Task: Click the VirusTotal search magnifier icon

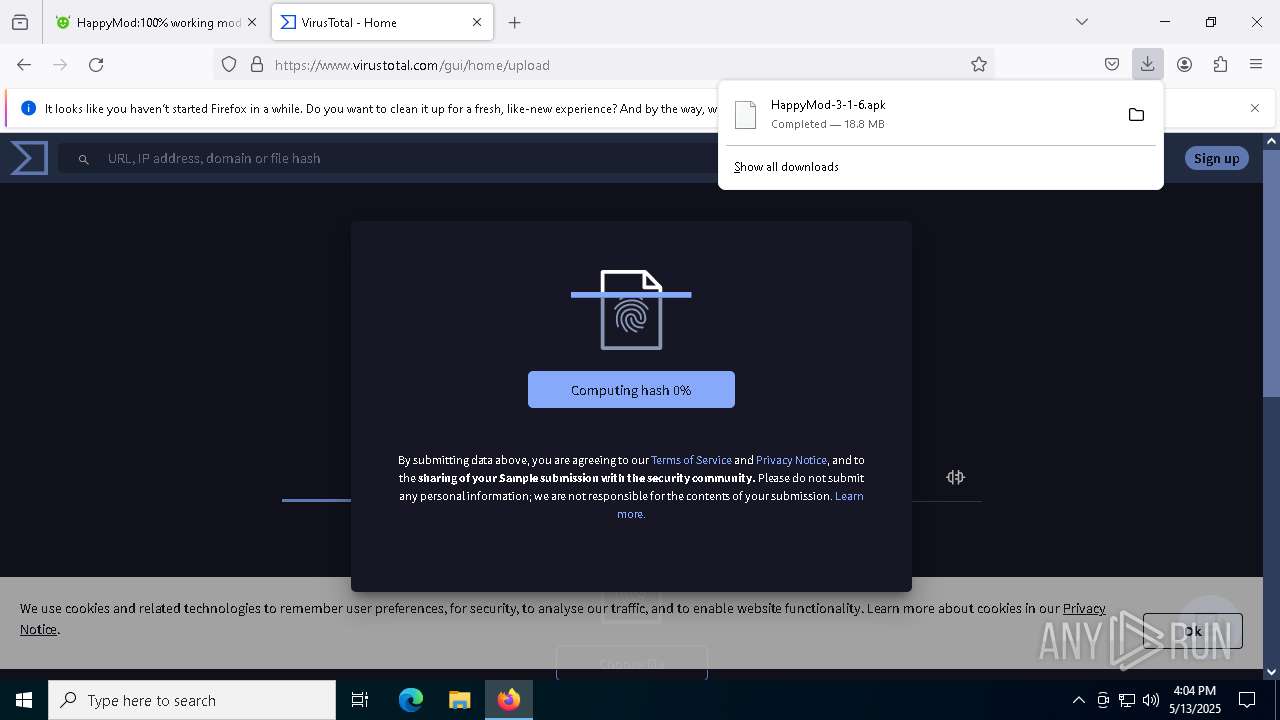Action: (x=84, y=159)
